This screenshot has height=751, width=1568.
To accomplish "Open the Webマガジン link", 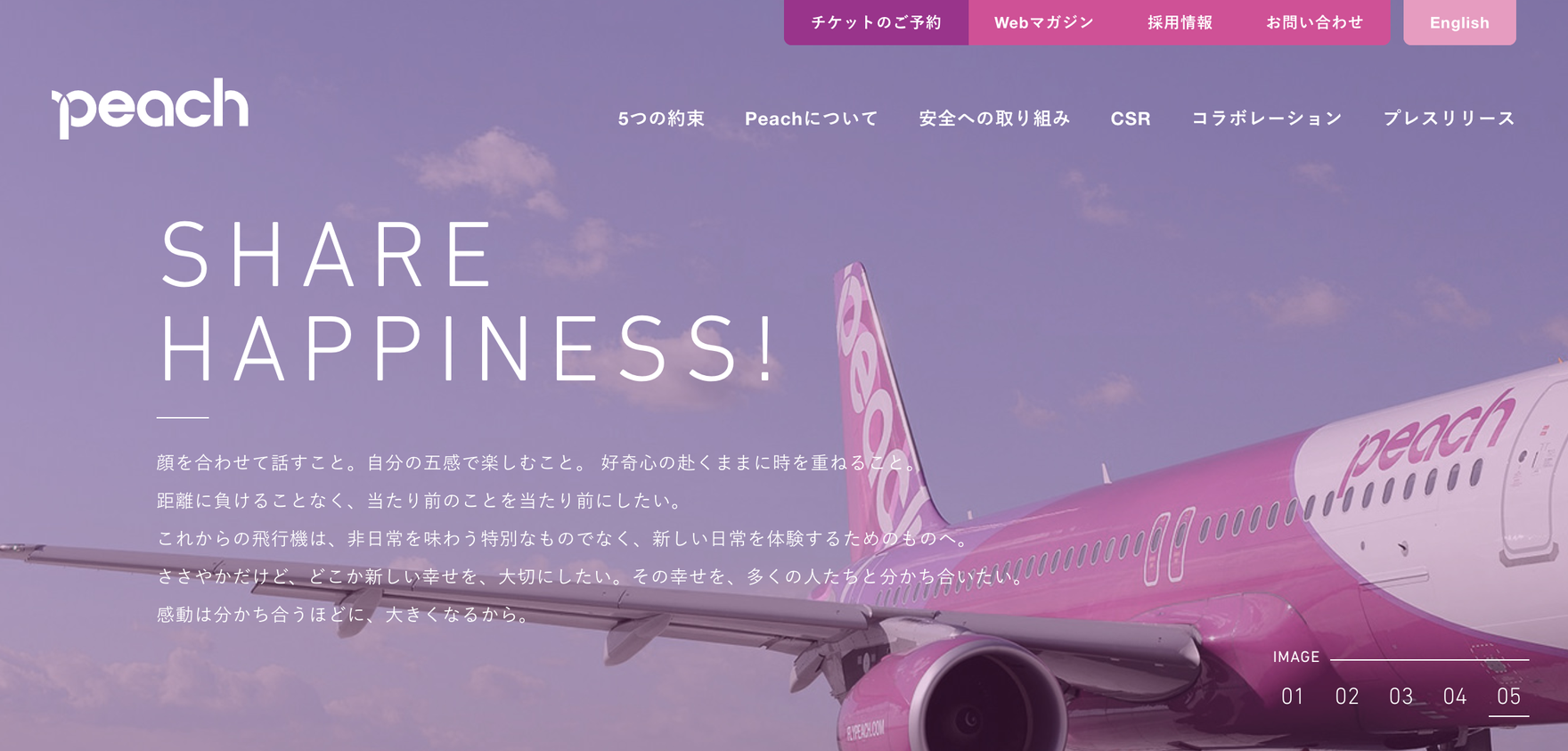I will click(1043, 22).
